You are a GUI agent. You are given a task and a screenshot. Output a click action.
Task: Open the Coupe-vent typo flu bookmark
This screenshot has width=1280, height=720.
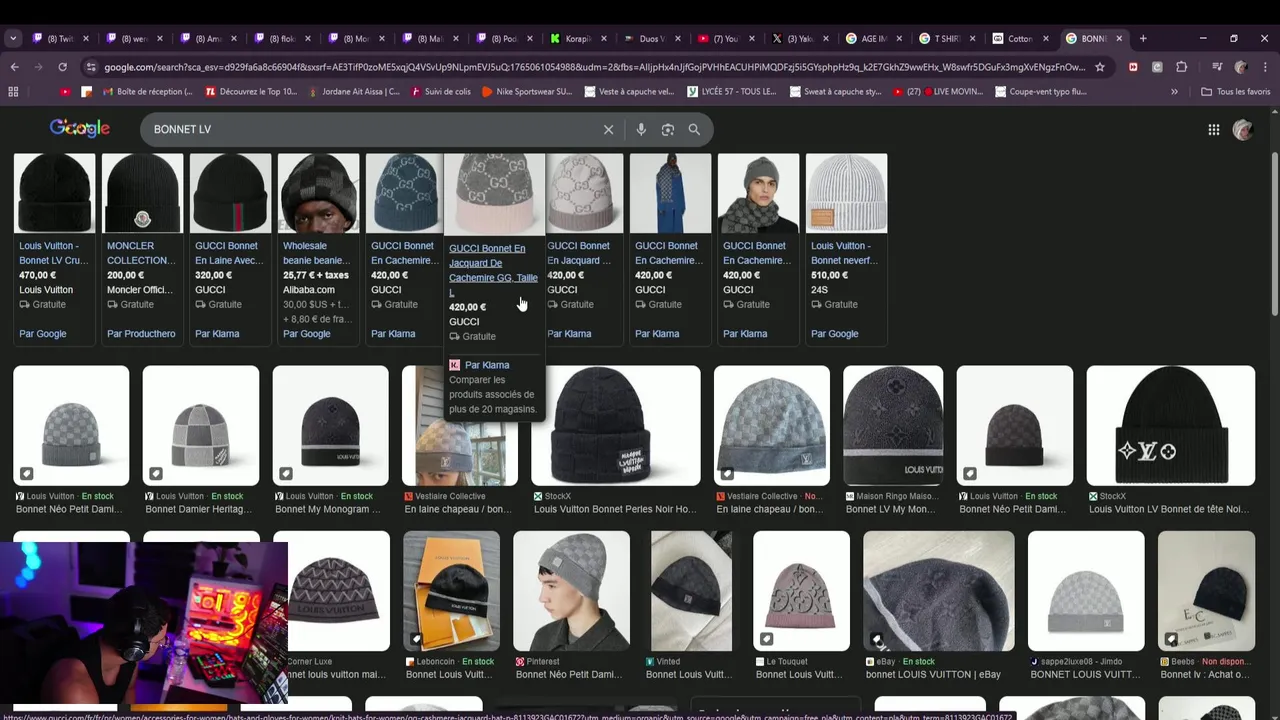point(1040,91)
